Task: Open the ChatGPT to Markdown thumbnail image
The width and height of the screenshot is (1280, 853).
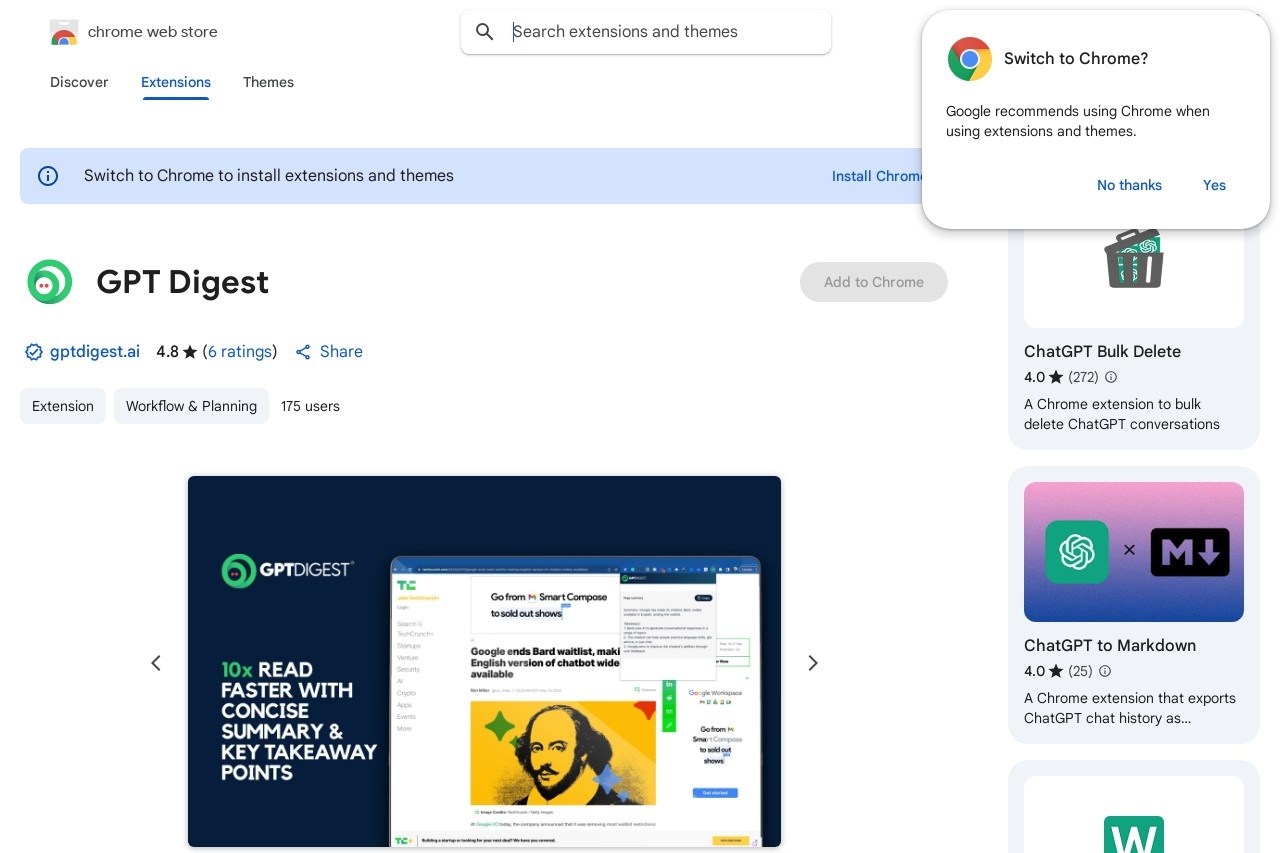Action: 1134,552
